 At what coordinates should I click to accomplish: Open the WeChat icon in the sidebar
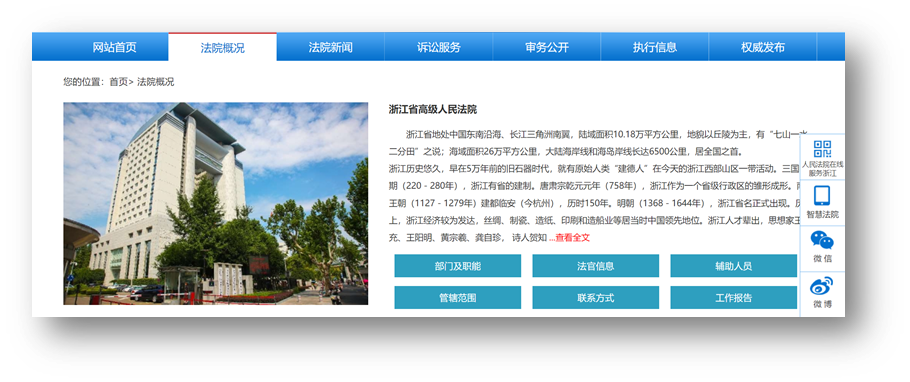822,240
